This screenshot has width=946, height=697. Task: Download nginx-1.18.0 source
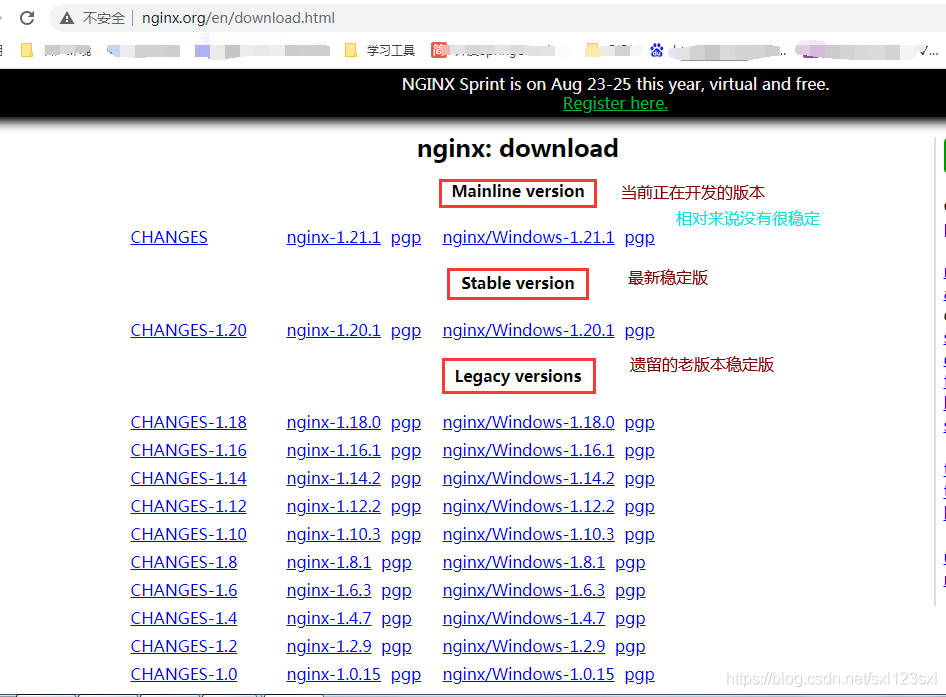click(334, 422)
